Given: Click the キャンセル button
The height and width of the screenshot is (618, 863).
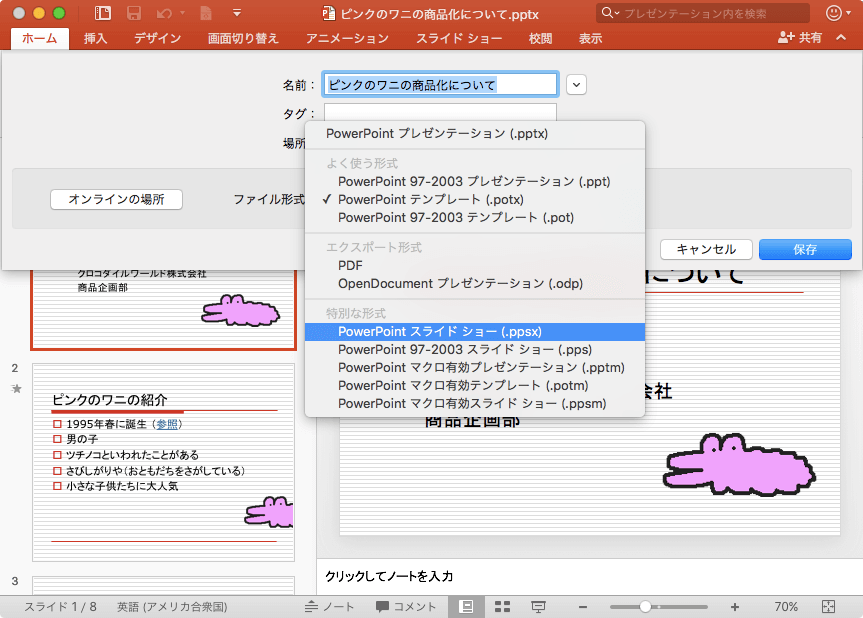Looking at the screenshot, I should (x=706, y=249).
